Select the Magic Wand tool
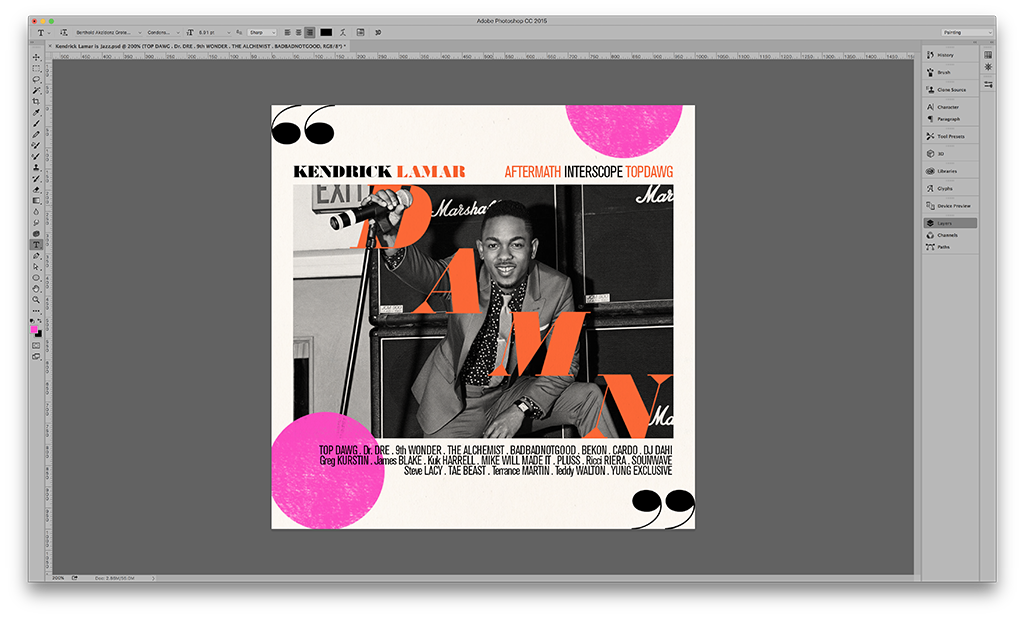Viewport: 1024px width, 620px height. tap(37, 90)
